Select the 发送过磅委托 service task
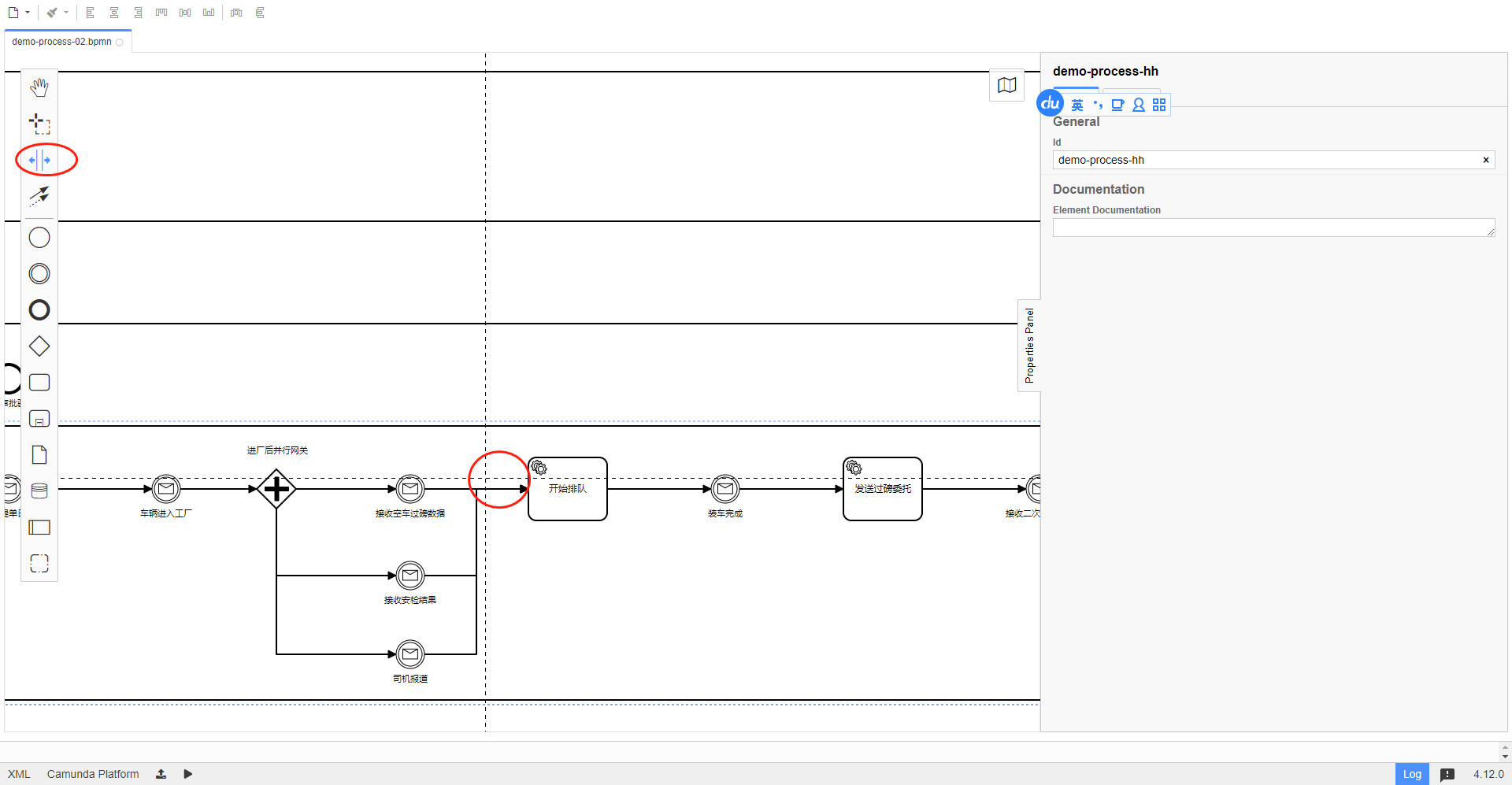The image size is (1512, 785). 883,489
